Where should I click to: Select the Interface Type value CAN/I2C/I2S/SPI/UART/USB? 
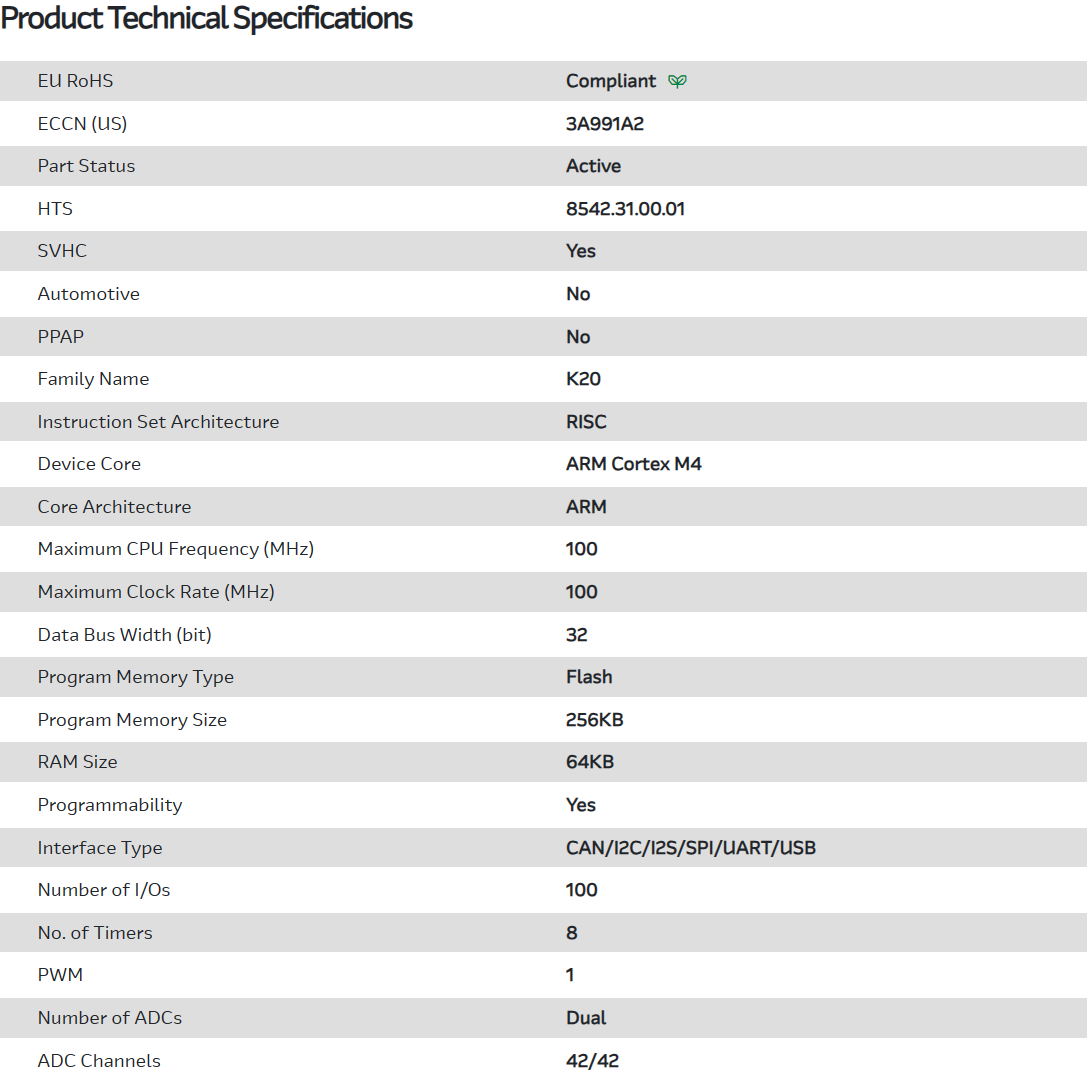click(690, 848)
